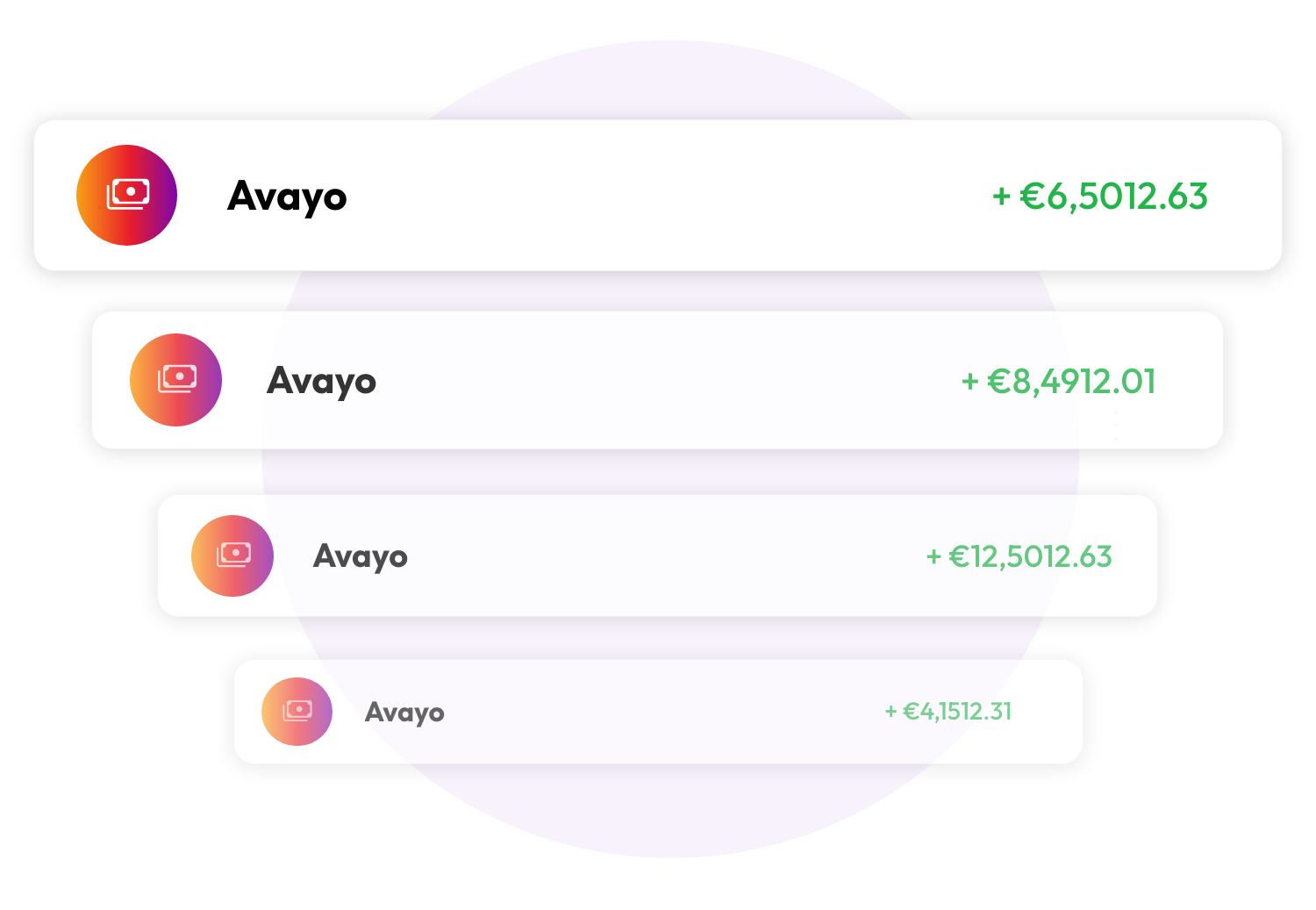Click the cash icon in the top Avayo card
Viewport: 1316px width, 910px height.
click(x=127, y=195)
